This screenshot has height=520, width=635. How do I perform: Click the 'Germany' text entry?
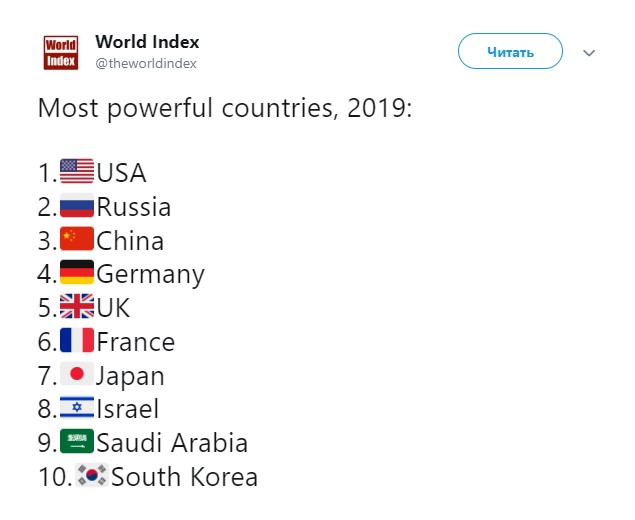[x=151, y=275]
